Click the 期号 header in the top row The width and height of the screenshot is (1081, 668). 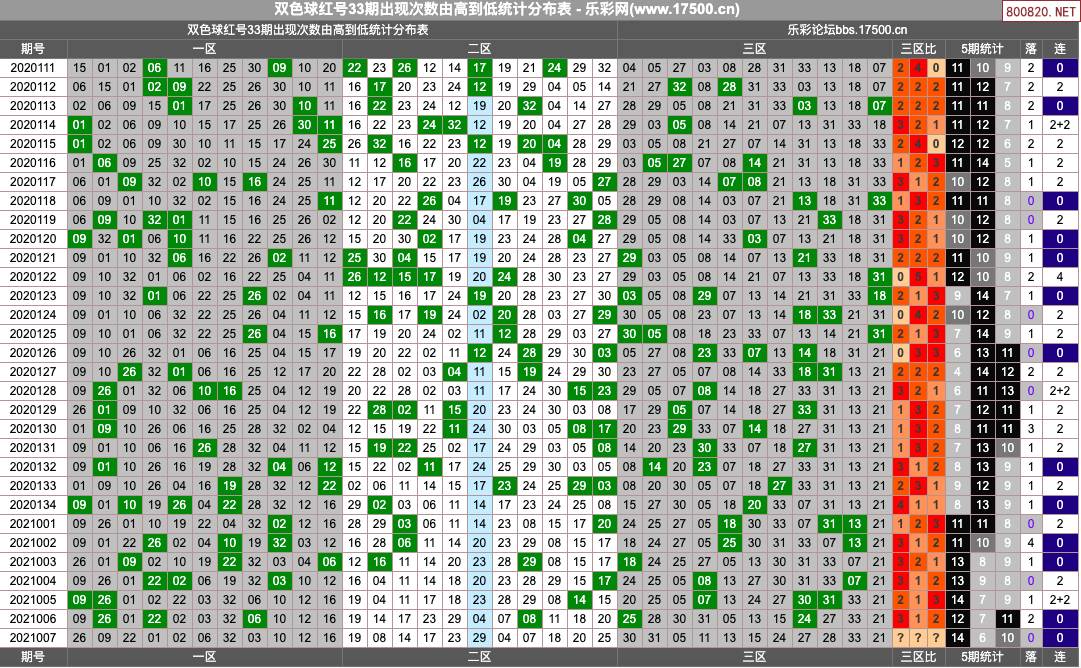(x=33, y=49)
